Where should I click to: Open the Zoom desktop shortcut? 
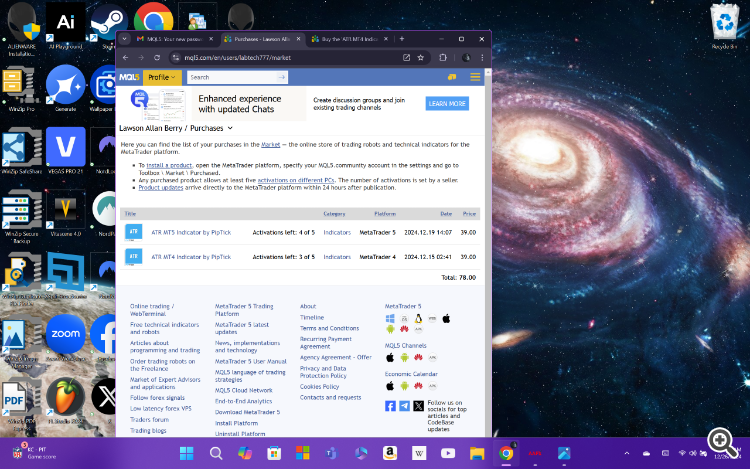[66, 338]
